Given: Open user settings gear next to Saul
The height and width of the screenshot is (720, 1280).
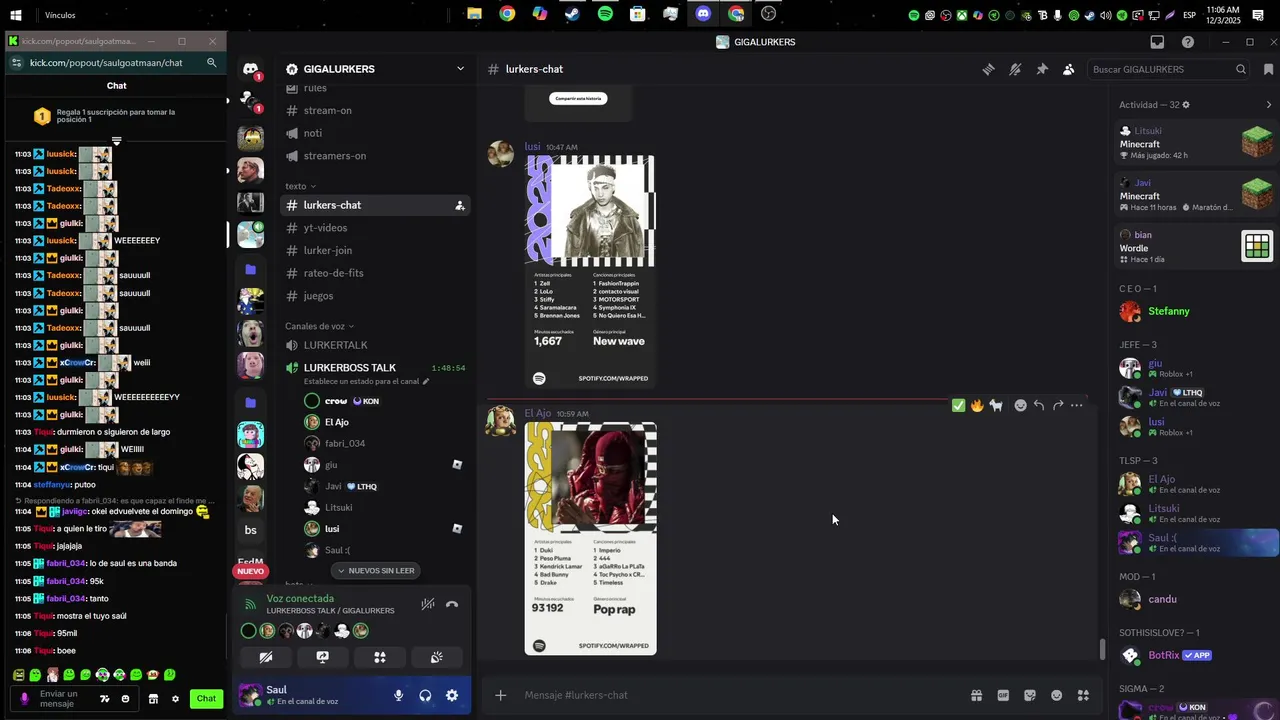Looking at the screenshot, I should coord(452,695).
